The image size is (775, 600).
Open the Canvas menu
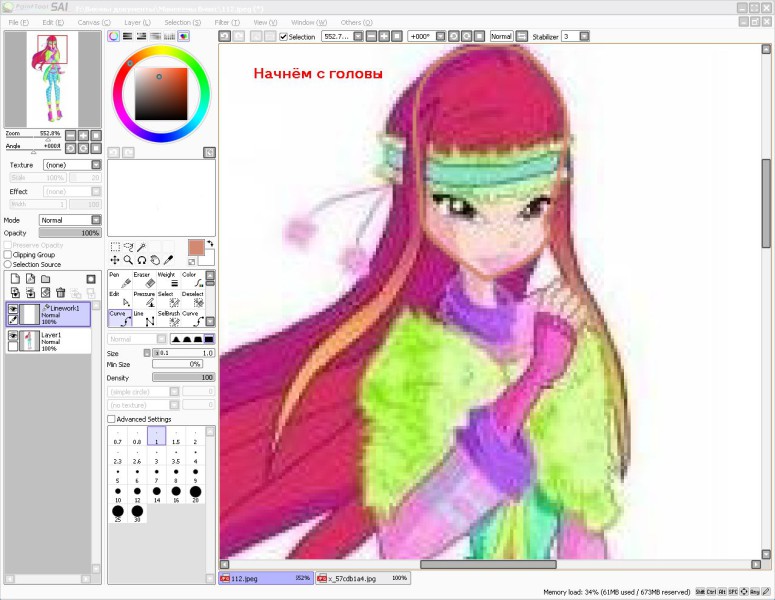(94, 22)
